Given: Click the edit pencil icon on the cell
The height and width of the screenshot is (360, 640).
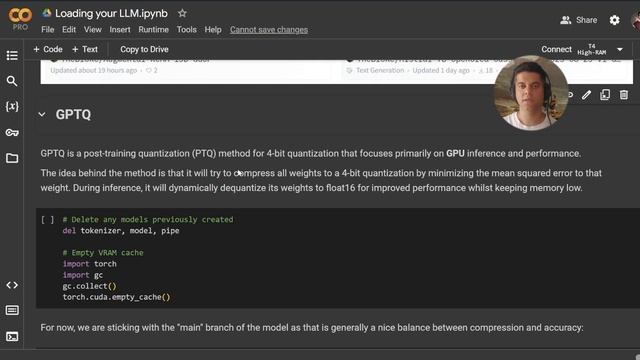Looking at the screenshot, I should pyautogui.click(x=586, y=95).
